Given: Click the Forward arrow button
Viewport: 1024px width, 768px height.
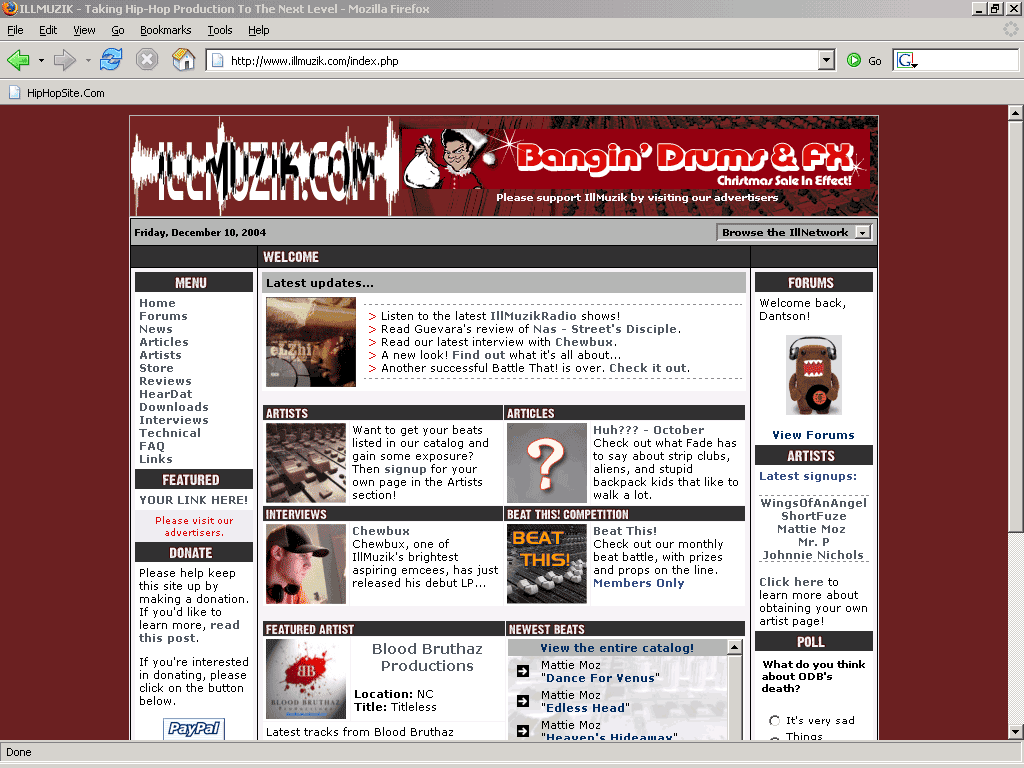Looking at the screenshot, I should point(65,61).
